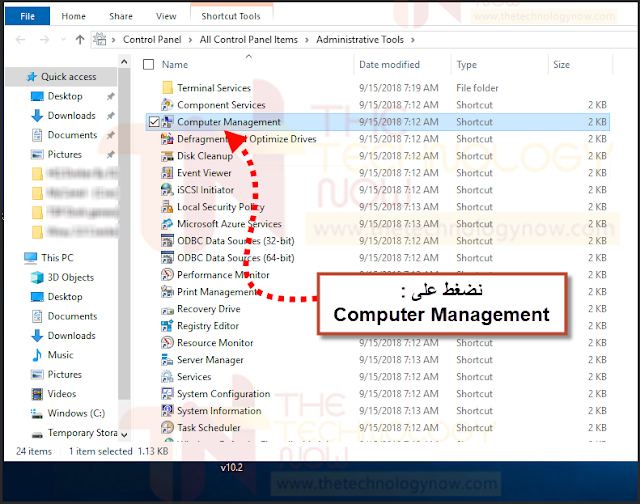The width and height of the screenshot is (640, 504).
Task: Uncheck the Computer Management checkbox
Action: pos(154,122)
